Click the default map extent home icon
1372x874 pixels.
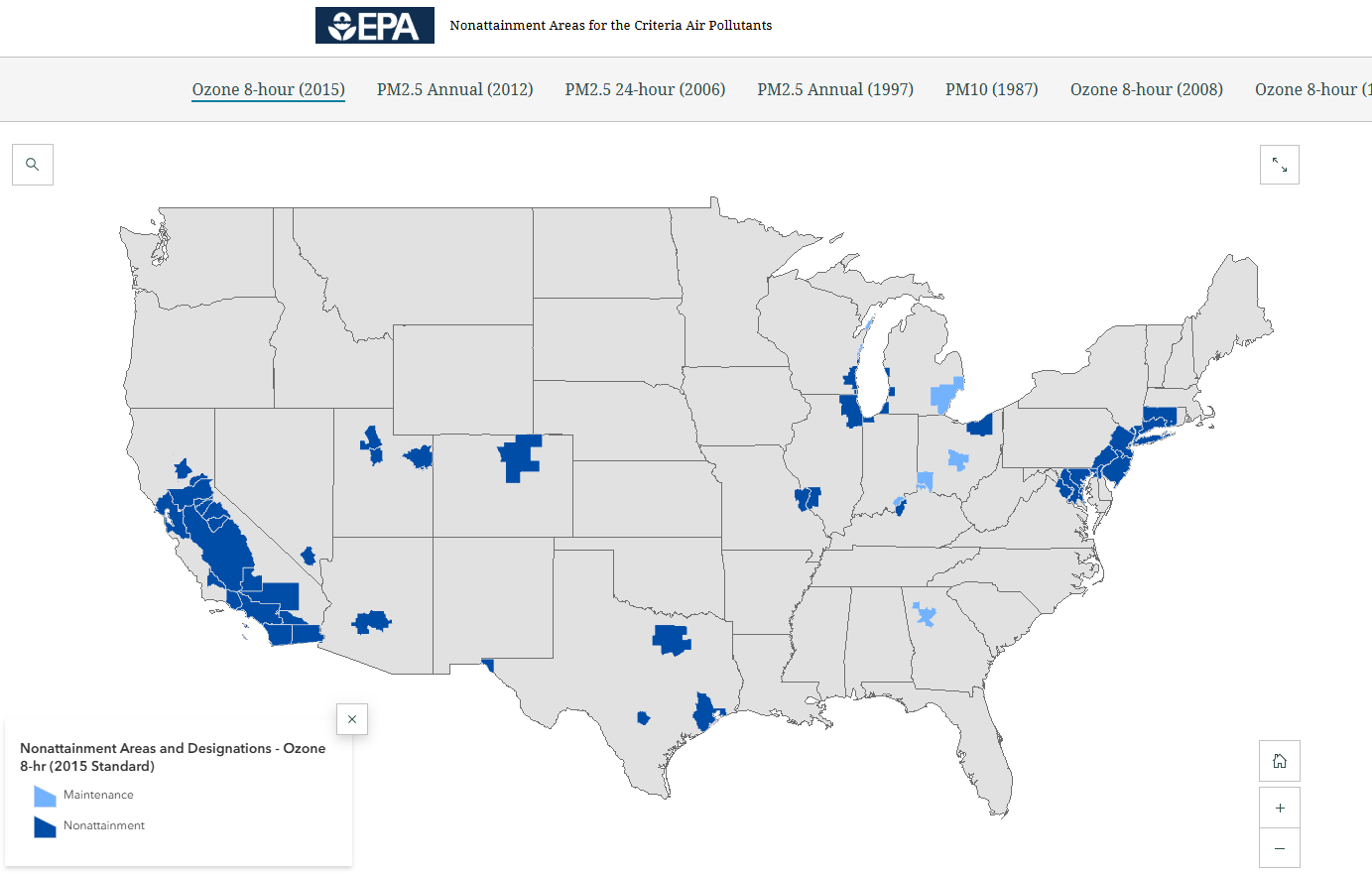coord(1279,761)
